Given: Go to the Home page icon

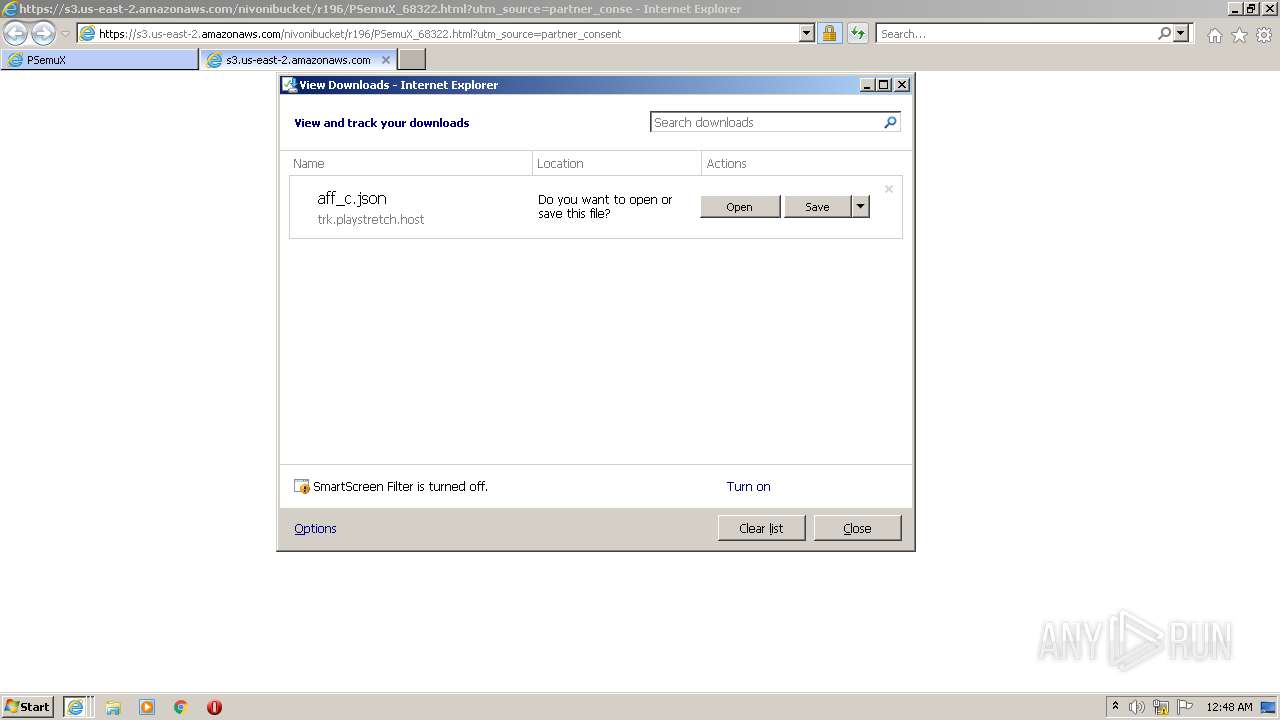Looking at the screenshot, I should pos(1214,35).
